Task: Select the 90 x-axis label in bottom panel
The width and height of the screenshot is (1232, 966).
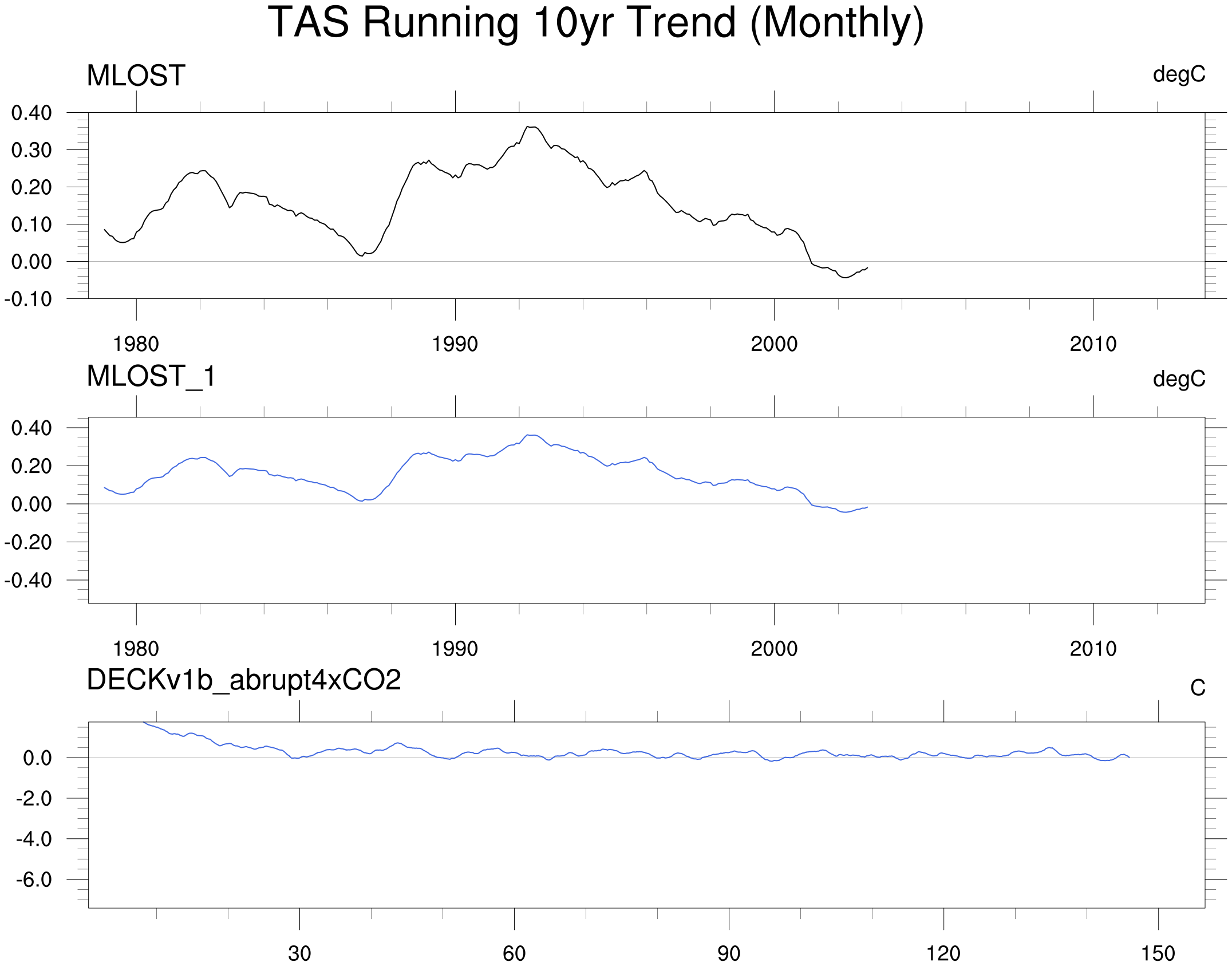Action: click(x=729, y=953)
